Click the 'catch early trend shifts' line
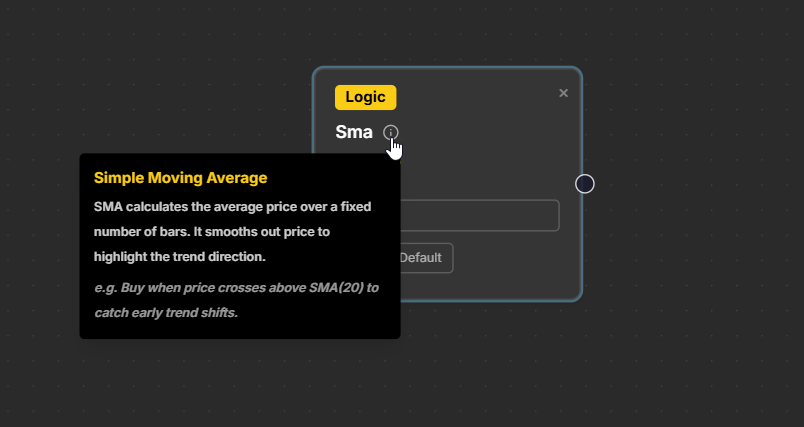804x427 pixels. 167,312
